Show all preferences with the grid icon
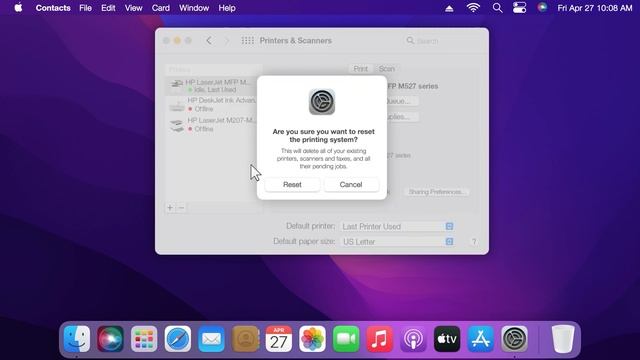 click(247, 40)
